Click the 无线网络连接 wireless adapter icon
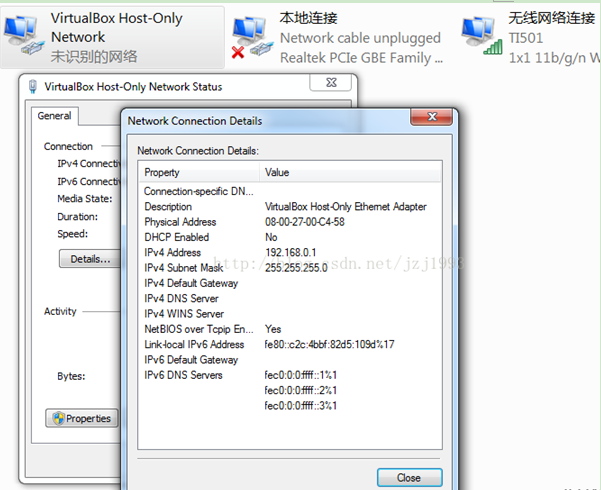This screenshot has width=601, height=490. pyautogui.click(x=482, y=36)
